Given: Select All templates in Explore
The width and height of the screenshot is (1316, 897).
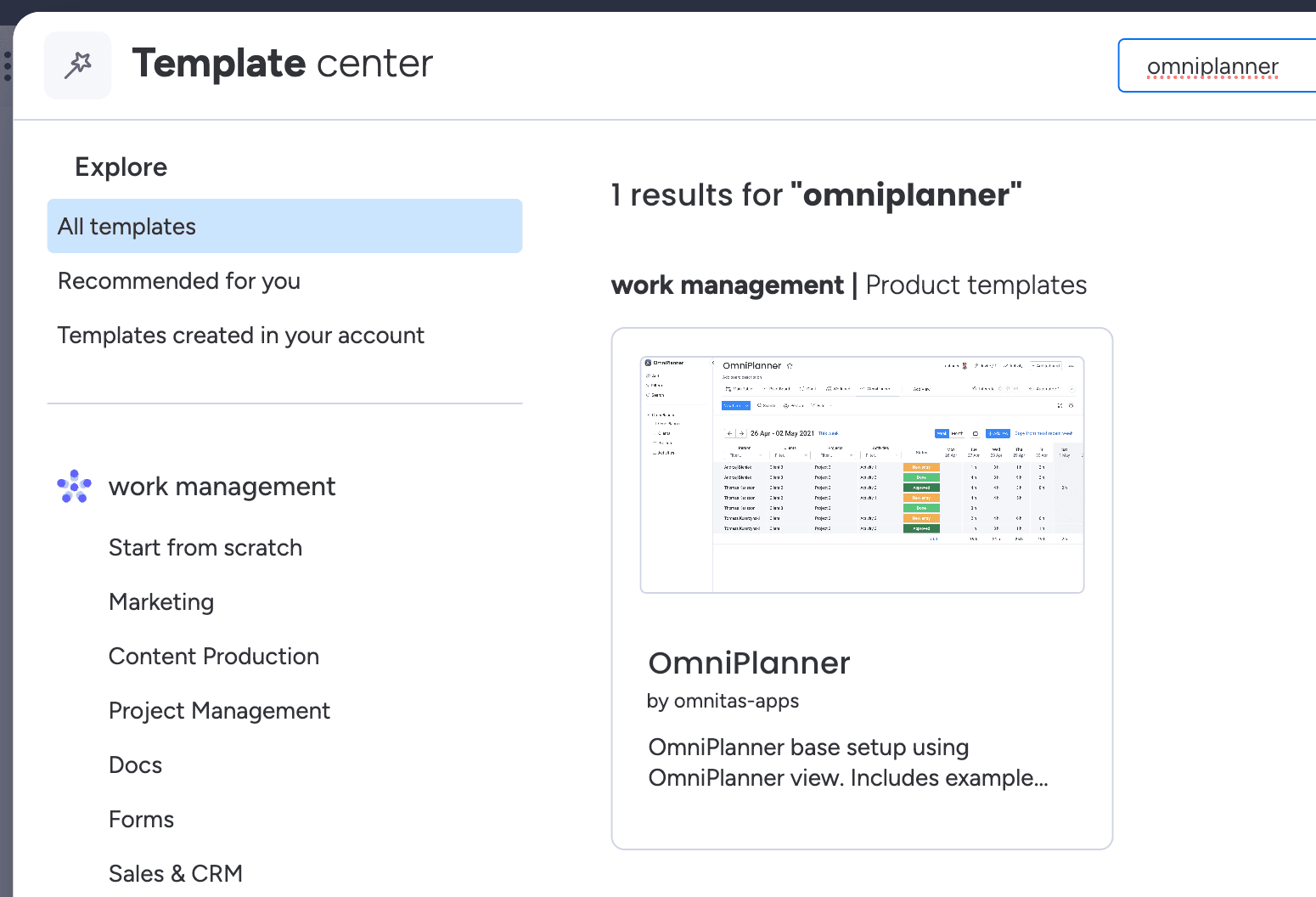Looking at the screenshot, I should point(284,226).
